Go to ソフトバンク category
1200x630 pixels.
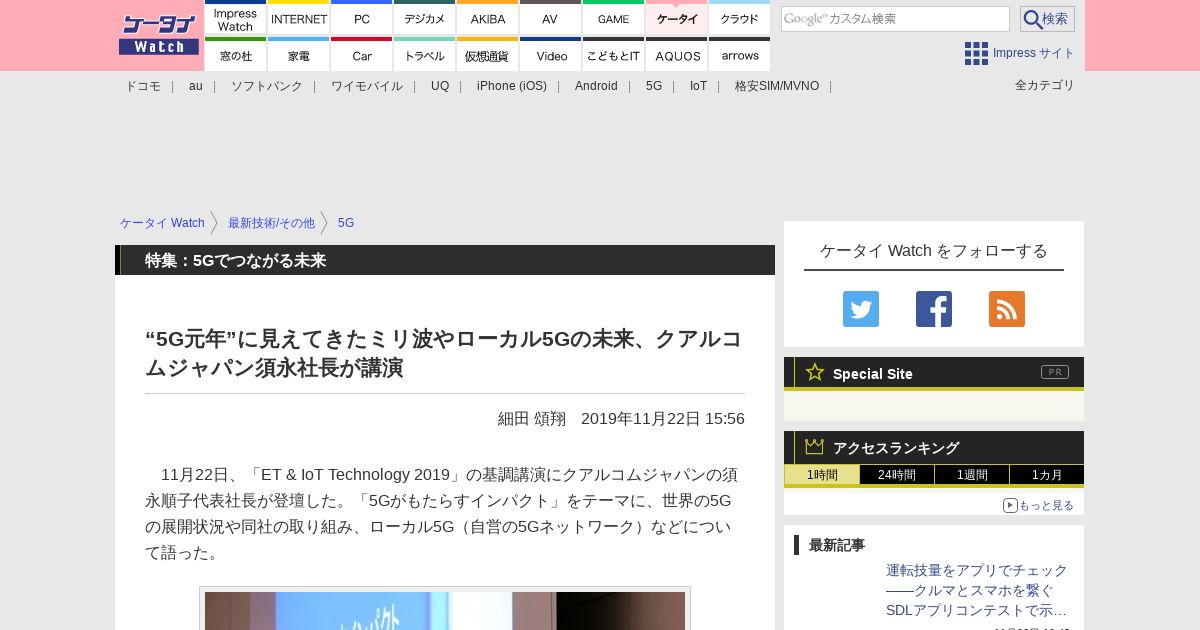(x=267, y=86)
